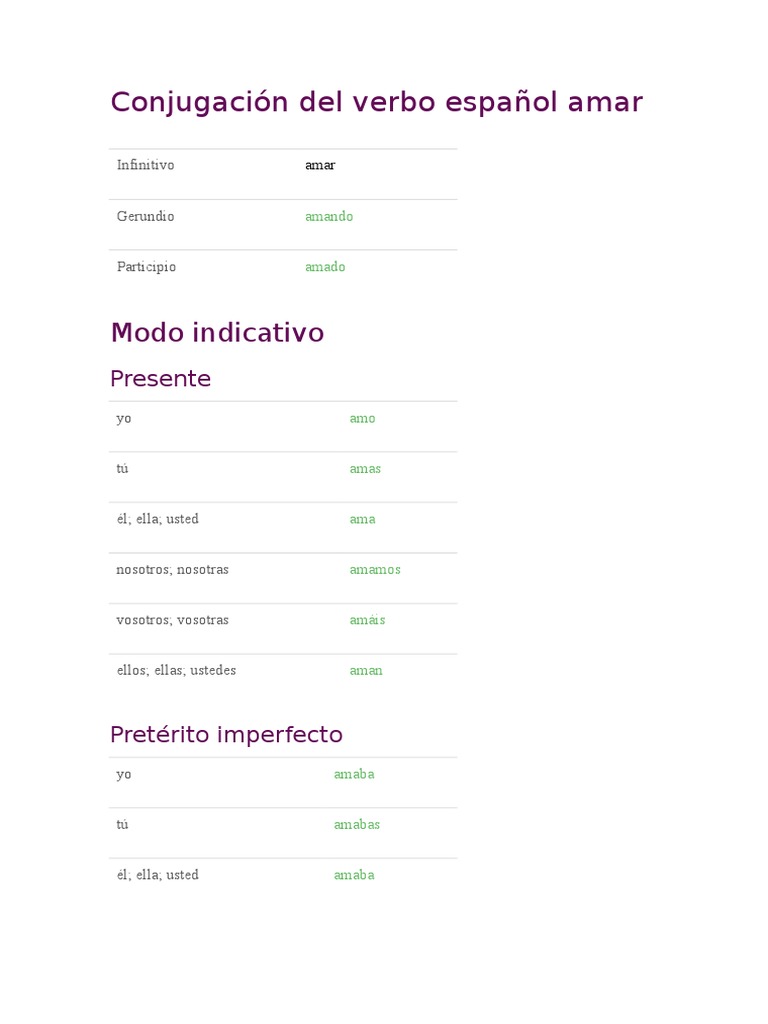Select the 'vosotros; vosotras' pronoun cell
The image size is (768, 1024).
click(x=172, y=620)
